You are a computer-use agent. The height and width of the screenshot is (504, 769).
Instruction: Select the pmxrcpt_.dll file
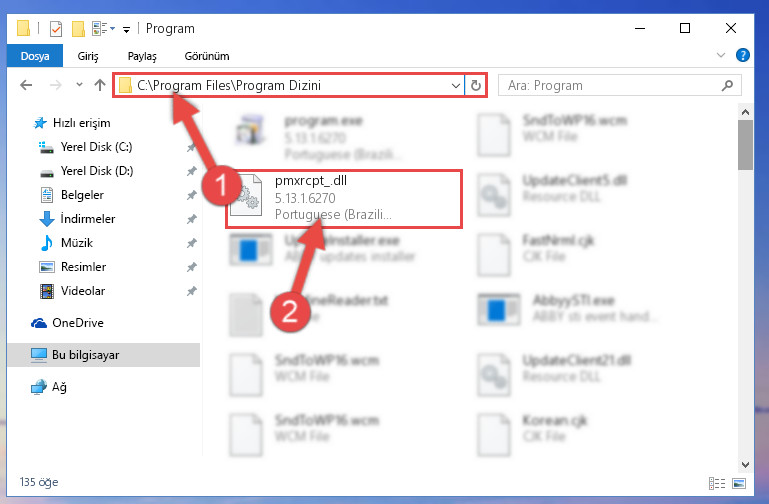343,198
